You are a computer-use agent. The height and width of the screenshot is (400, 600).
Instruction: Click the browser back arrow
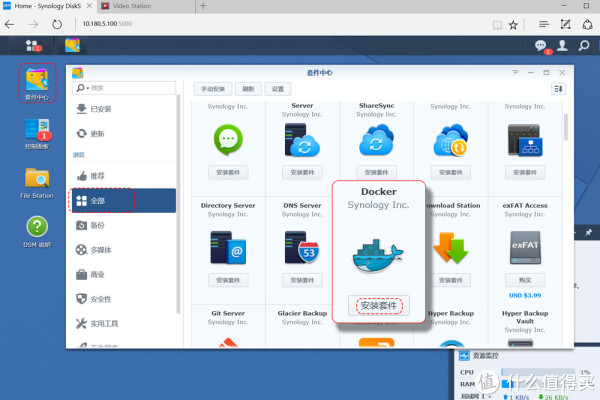(10, 24)
